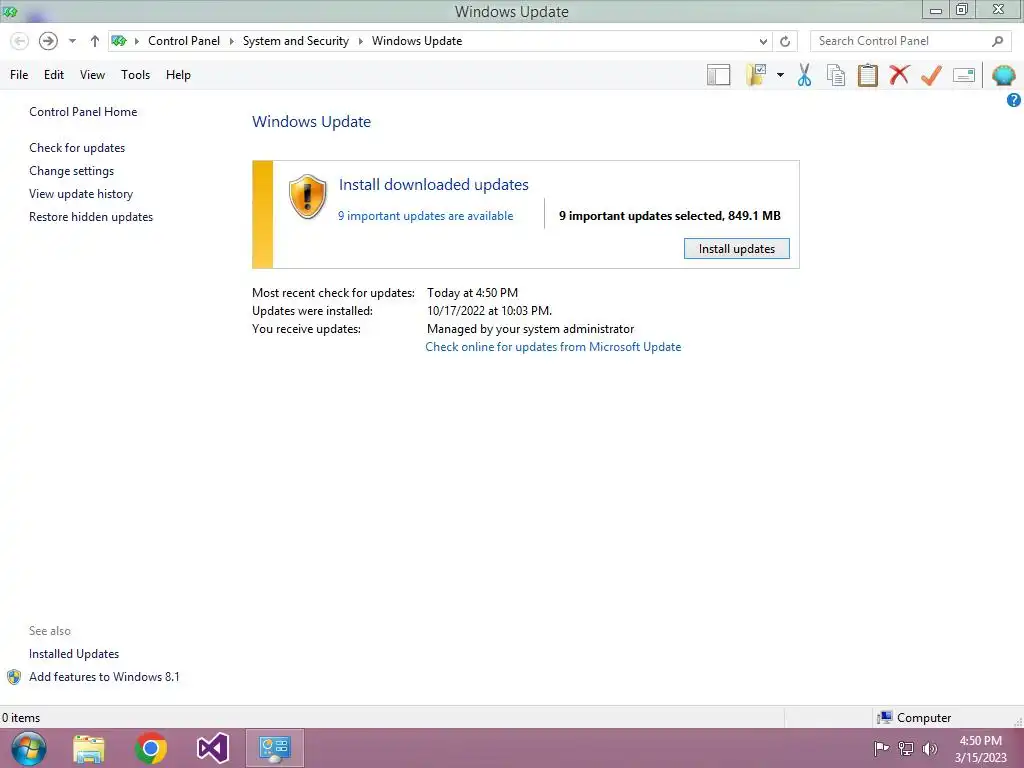Click the Copy documents icon
This screenshot has height=768, width=1024.
click(x=836, y=75)
